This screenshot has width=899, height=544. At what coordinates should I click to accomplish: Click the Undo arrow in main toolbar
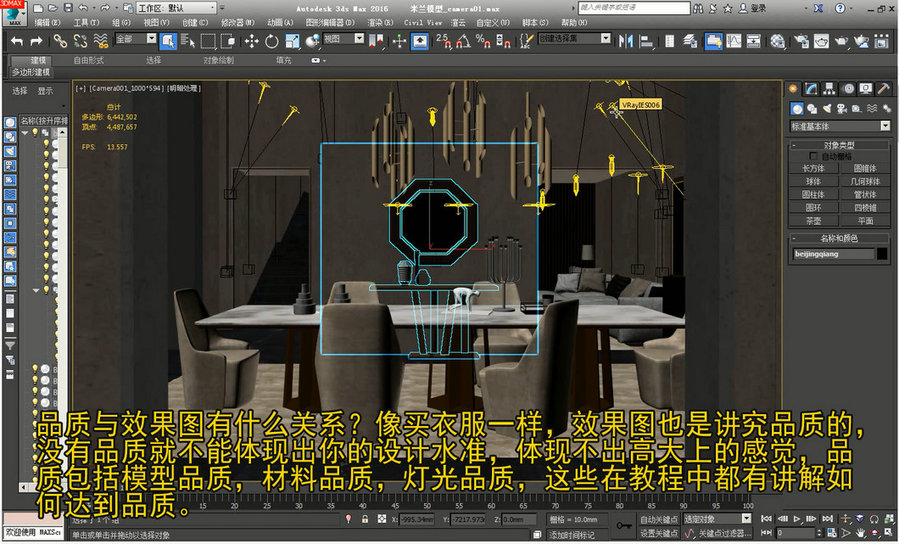17,40
